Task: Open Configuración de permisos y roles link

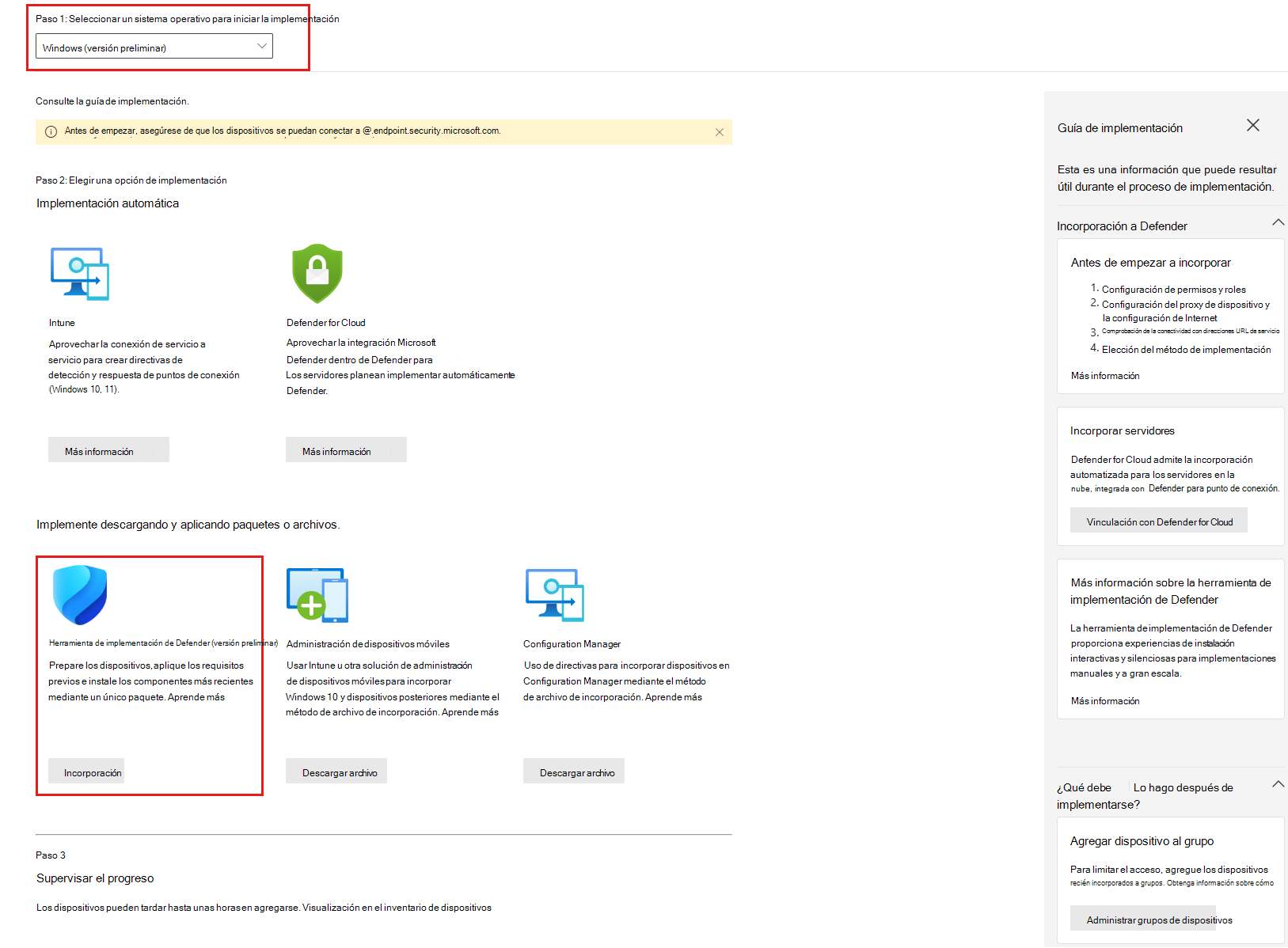Action: pyautogui.click(x=1174, y=290)
